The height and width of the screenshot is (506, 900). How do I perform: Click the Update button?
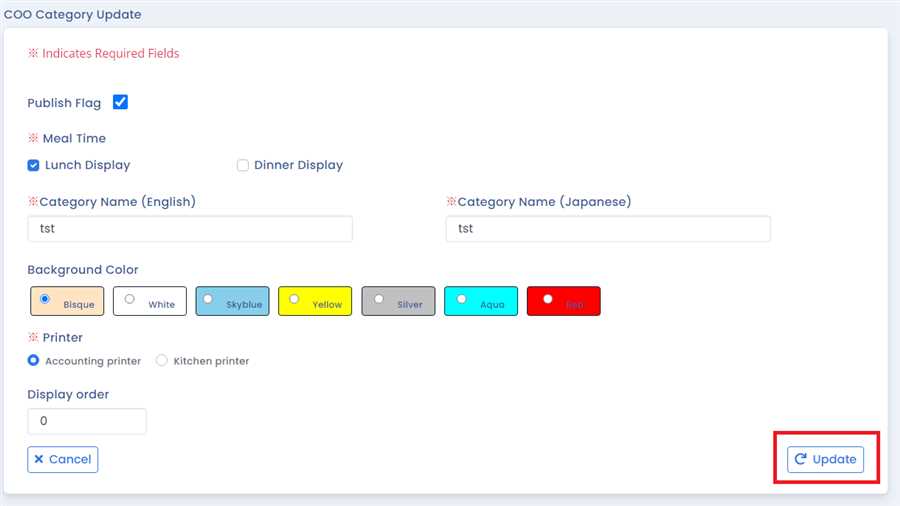[825, 459]
